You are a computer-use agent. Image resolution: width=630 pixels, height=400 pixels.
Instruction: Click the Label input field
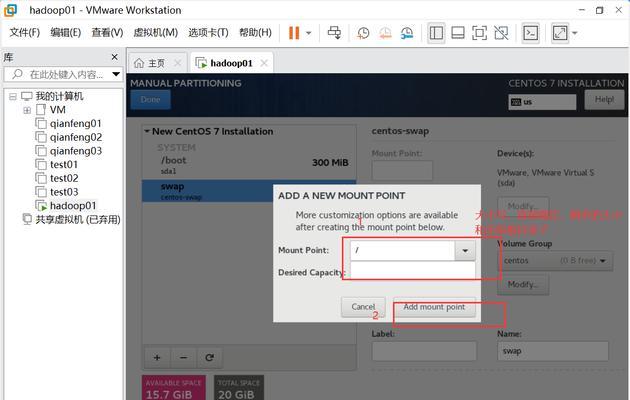(x=424, y=351)
